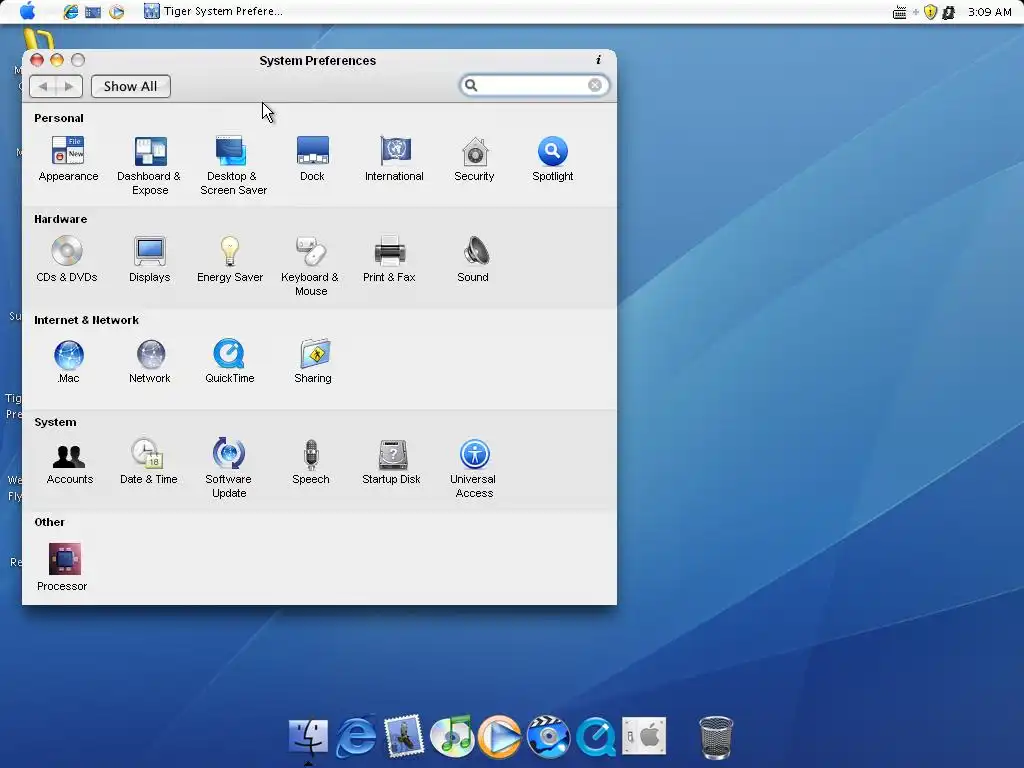The image size is (1024, 768).
Task: Open the DVD clapperboard dock icon
Action: 549,737
